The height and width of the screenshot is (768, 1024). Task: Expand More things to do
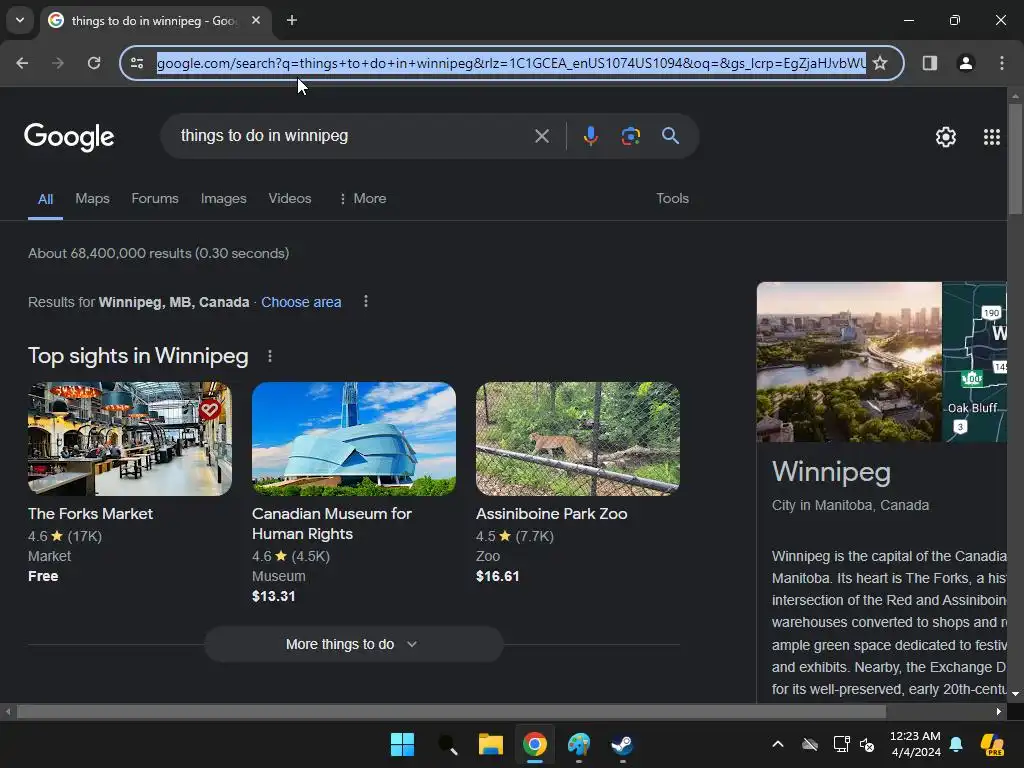(353, 644)
